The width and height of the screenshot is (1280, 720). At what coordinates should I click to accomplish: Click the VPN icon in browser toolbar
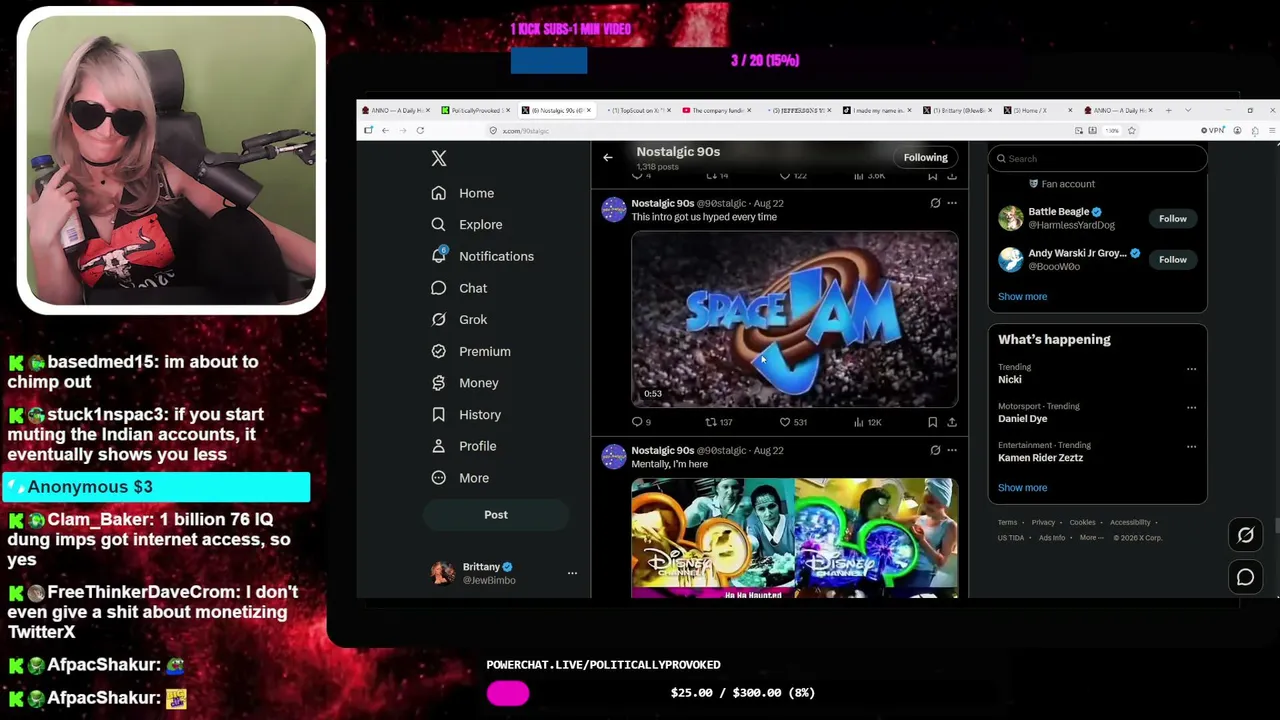(x=1213, y=130)
